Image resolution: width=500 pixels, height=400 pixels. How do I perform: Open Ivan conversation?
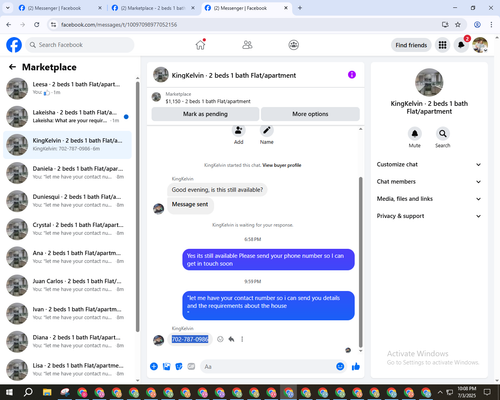[67, 313]
